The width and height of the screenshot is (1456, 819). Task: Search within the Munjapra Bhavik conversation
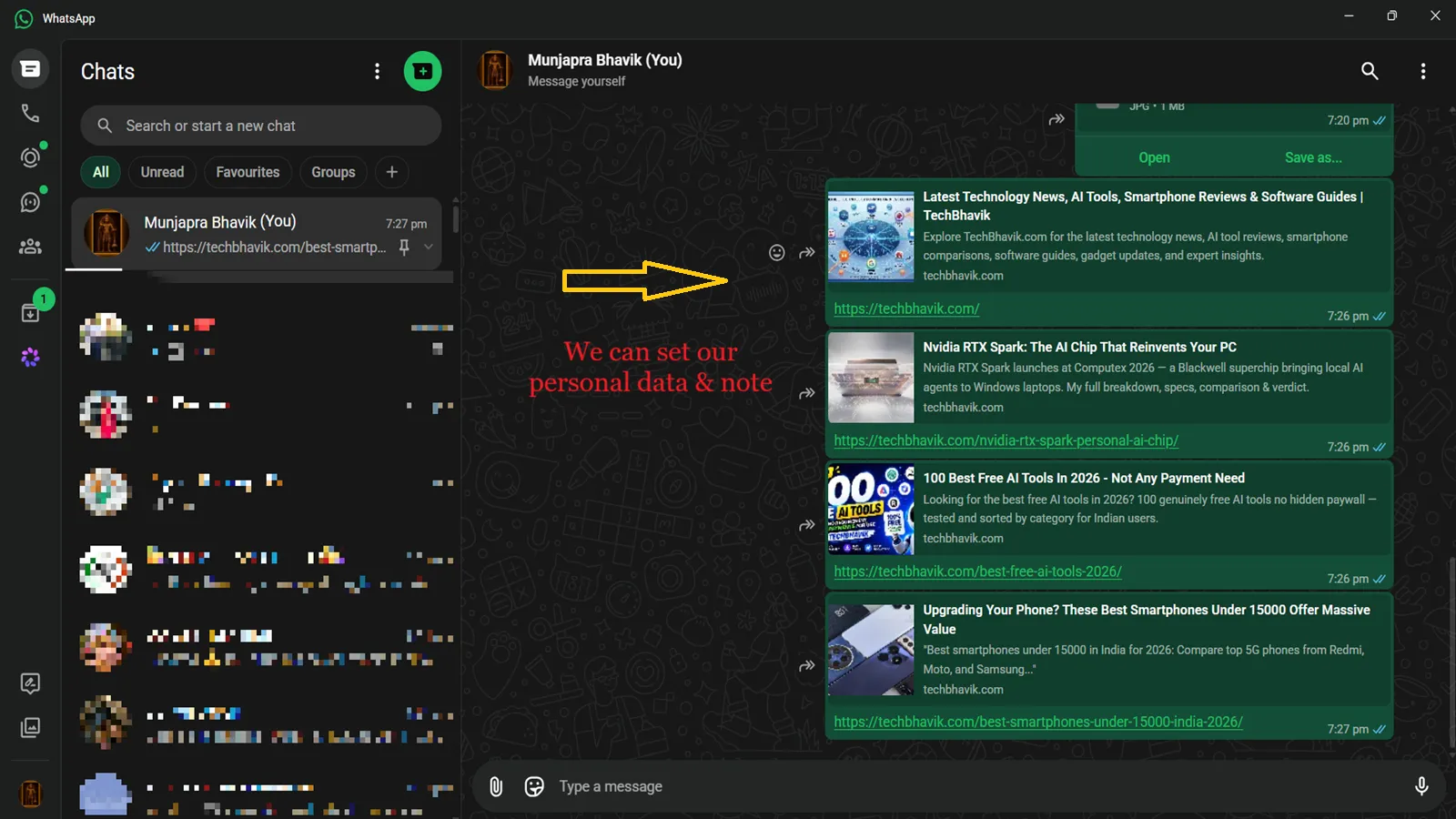[1370, 71]
